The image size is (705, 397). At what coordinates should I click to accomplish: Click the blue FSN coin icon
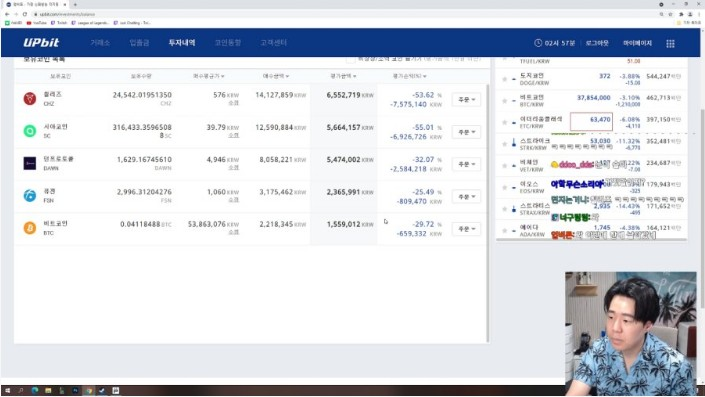click(30, 196)
